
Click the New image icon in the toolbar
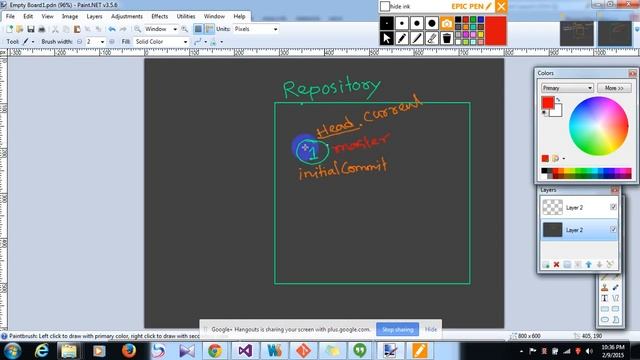pos(9,29)
